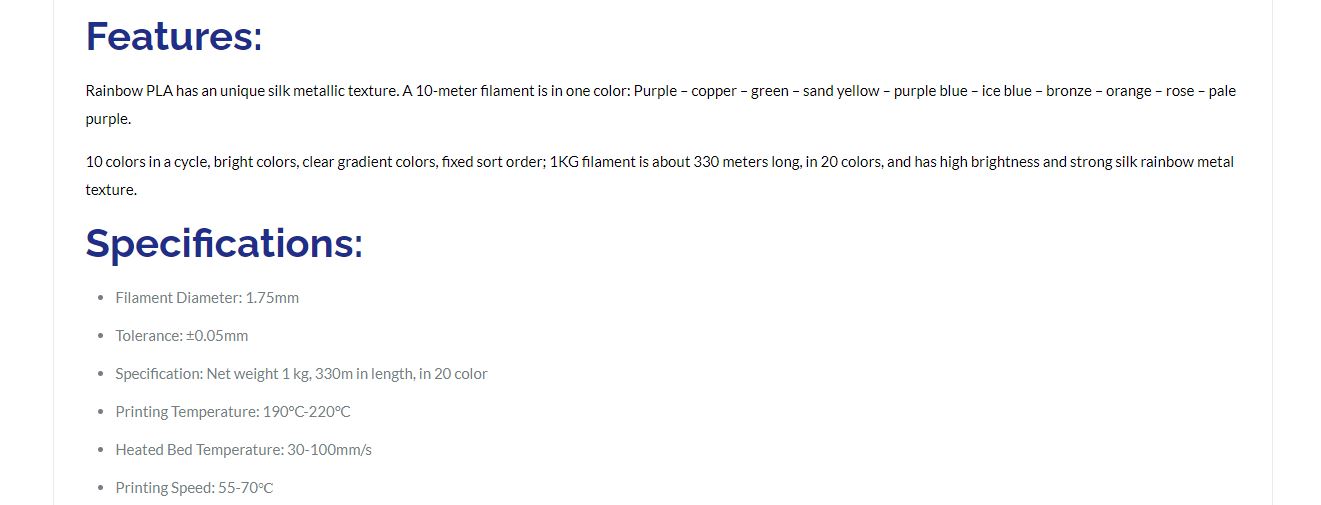The width and height of the screenshot is (1321, 505).
Task: Click the bullet beside Printing Speed
Action: coord(100,488)
